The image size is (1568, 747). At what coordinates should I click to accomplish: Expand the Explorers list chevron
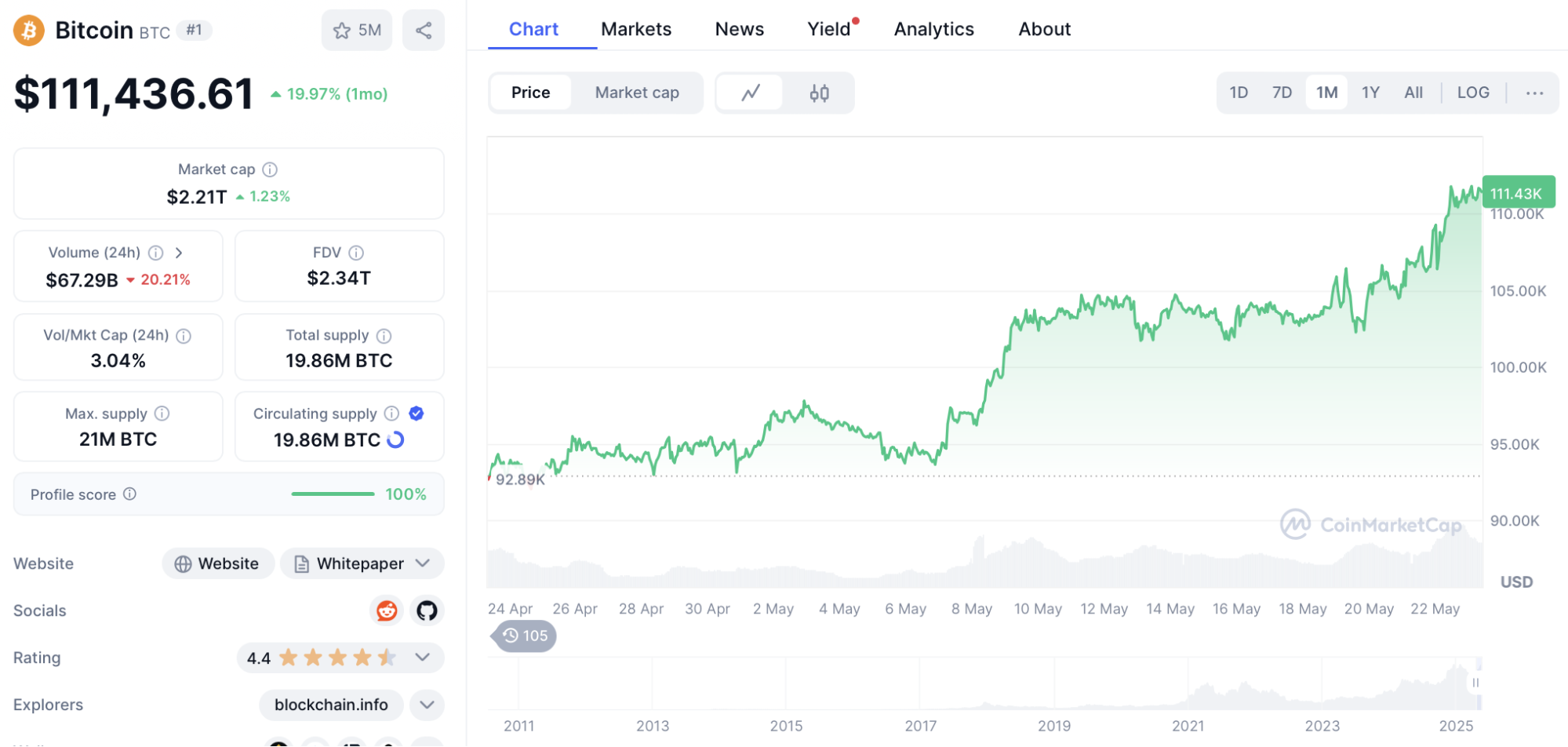tap(427, 705)
